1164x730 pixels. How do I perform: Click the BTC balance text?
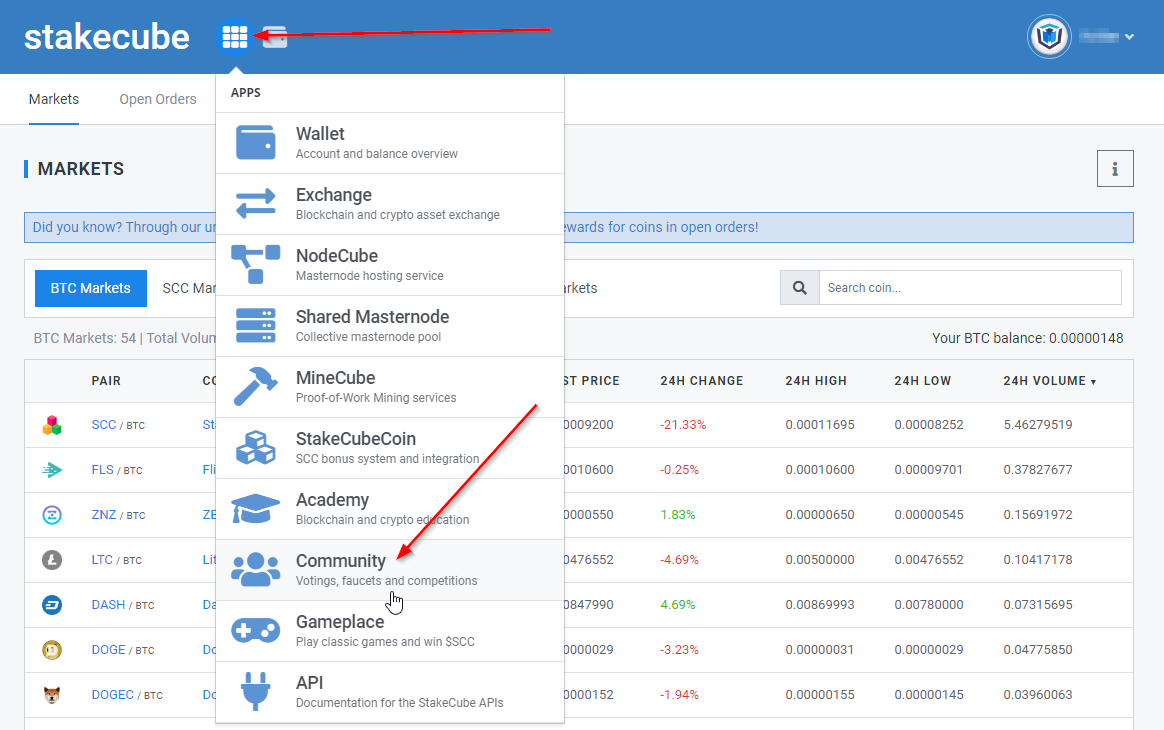coord(1027,338)
